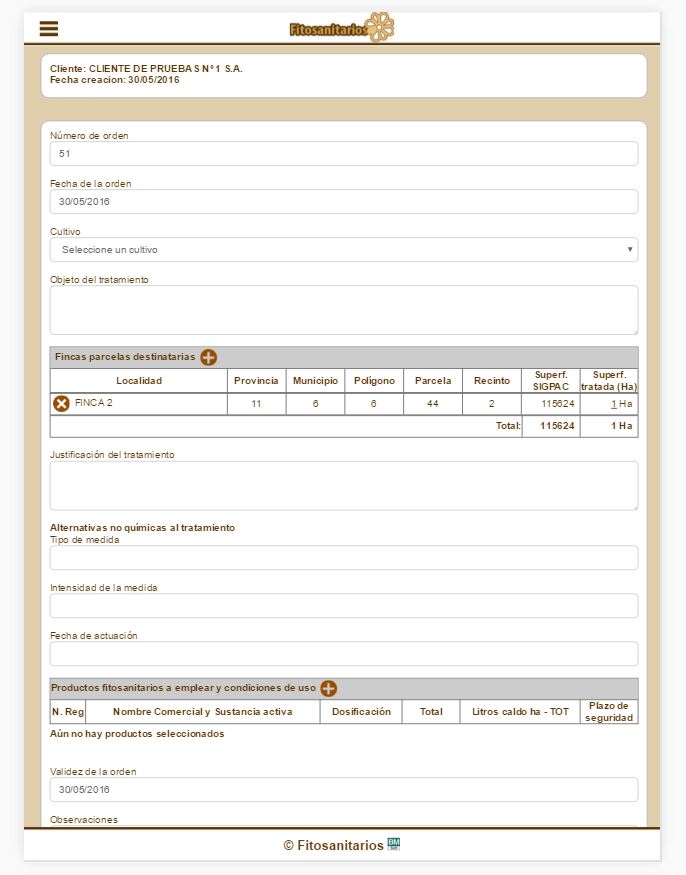Click the Justificación del tratamiento textarea
686x875 pixels.
coord(344,486)
